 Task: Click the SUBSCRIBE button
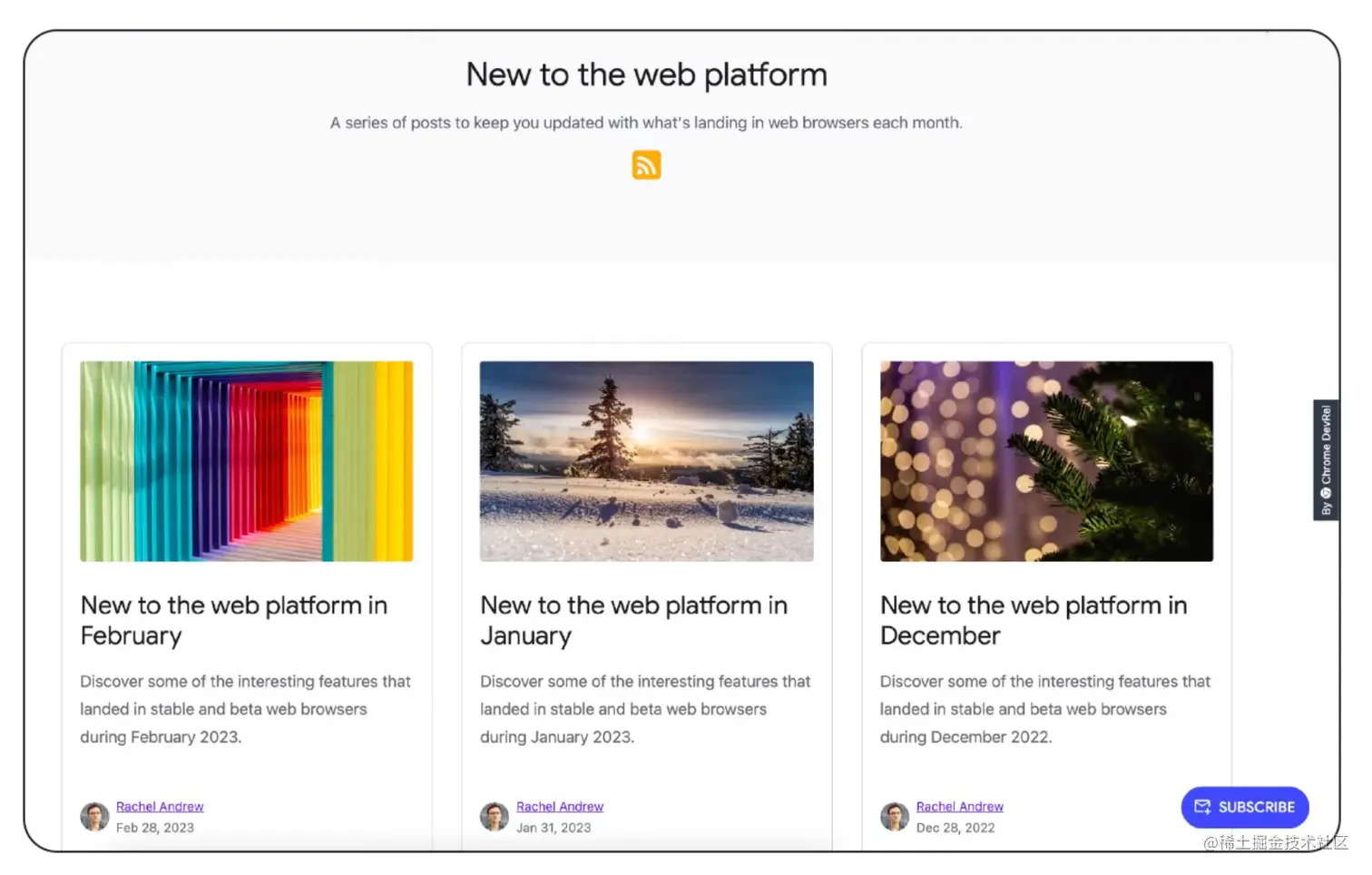(x=1245, y=807)
